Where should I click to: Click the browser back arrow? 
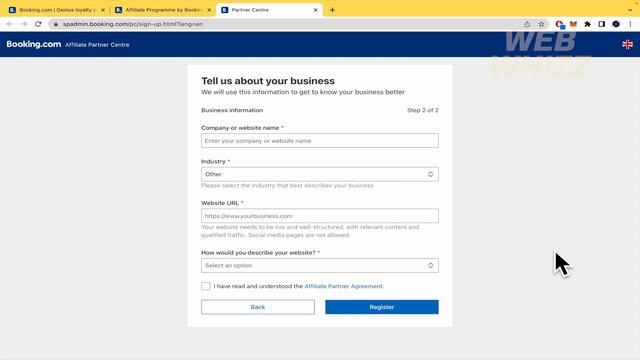(x=9, y=24)
